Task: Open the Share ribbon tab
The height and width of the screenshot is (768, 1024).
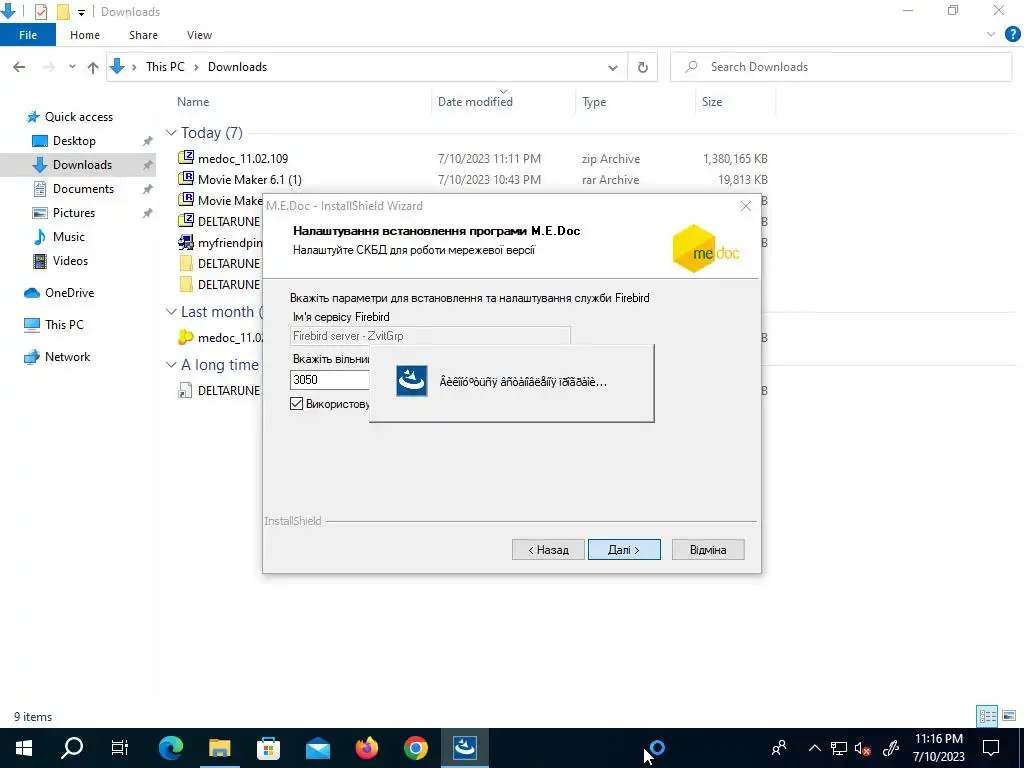Action: pos(143,35)
